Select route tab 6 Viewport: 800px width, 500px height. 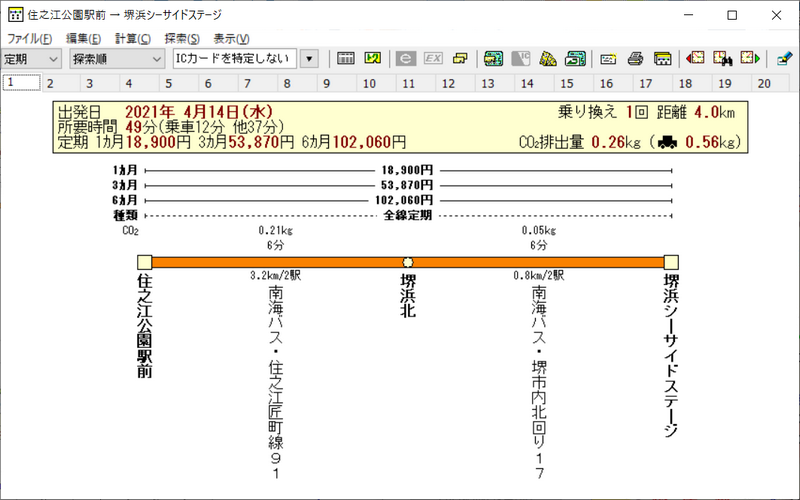click(218, 83)
